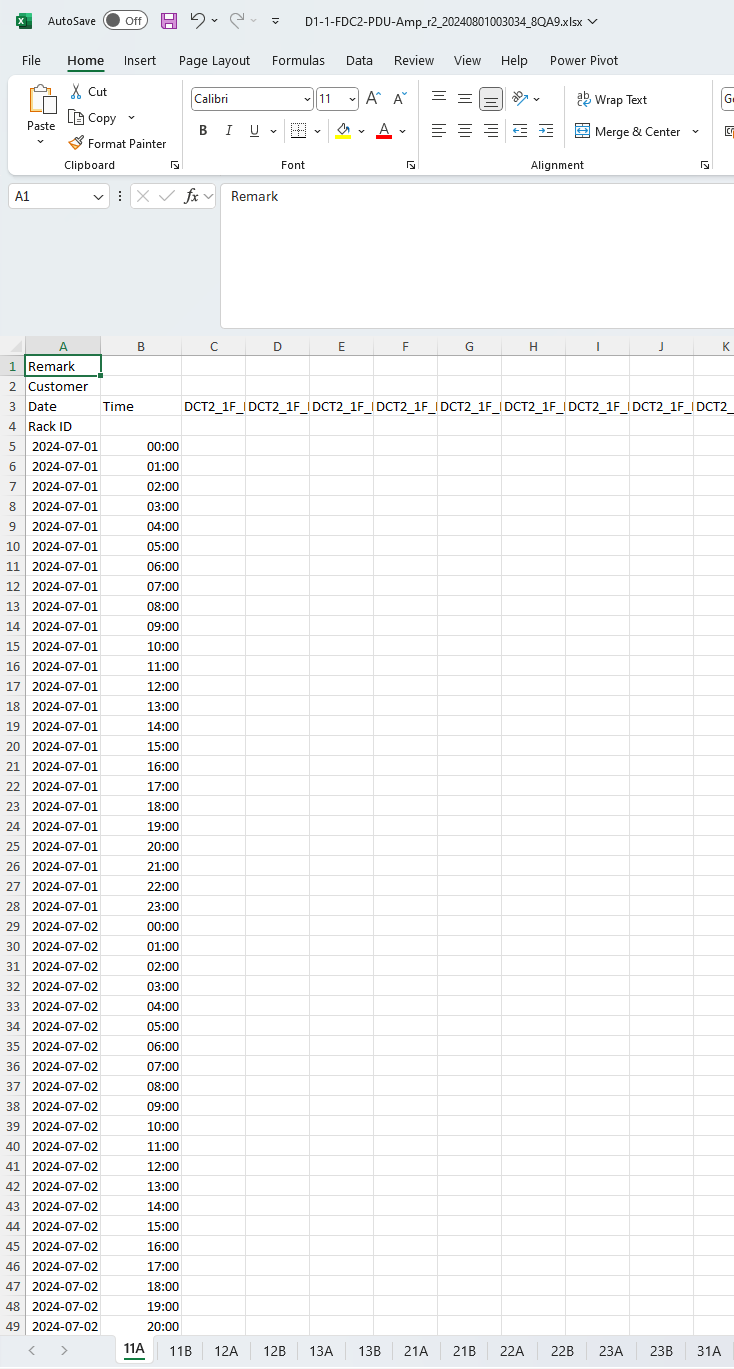Click the Cut button

tap(88, 92)
